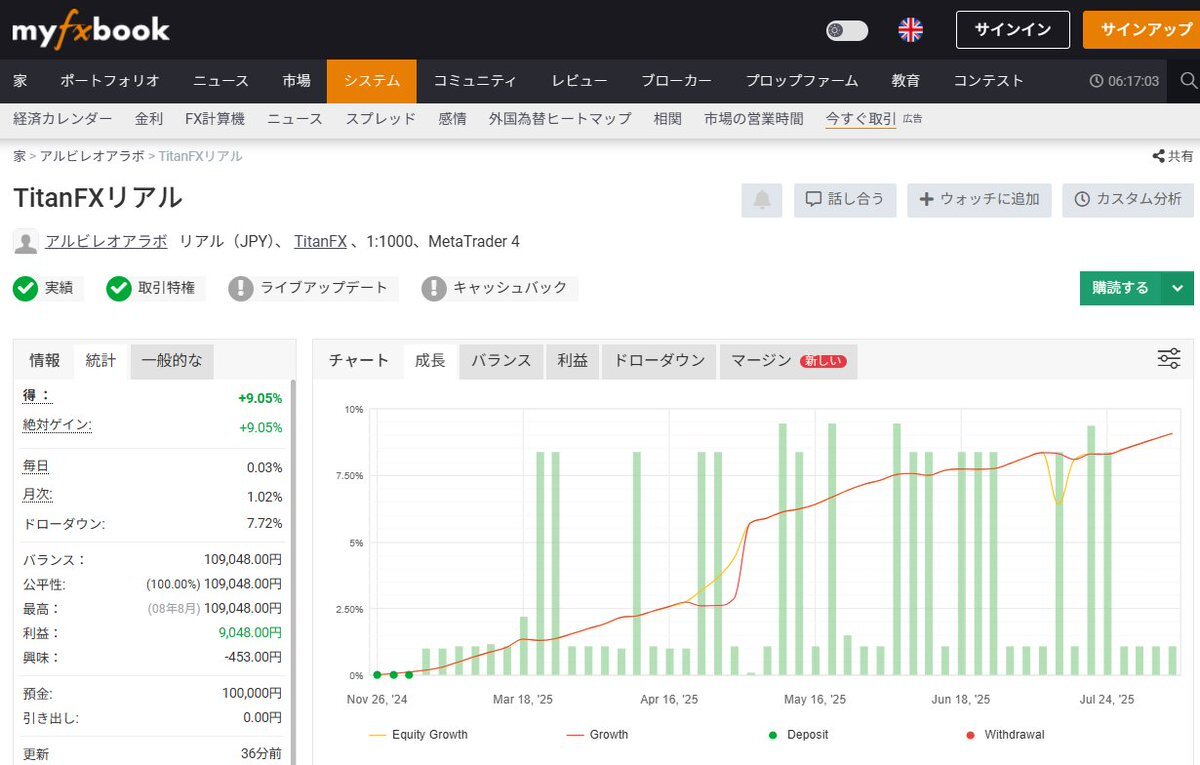Open the ブローカー menu

[x=677, y=81]
